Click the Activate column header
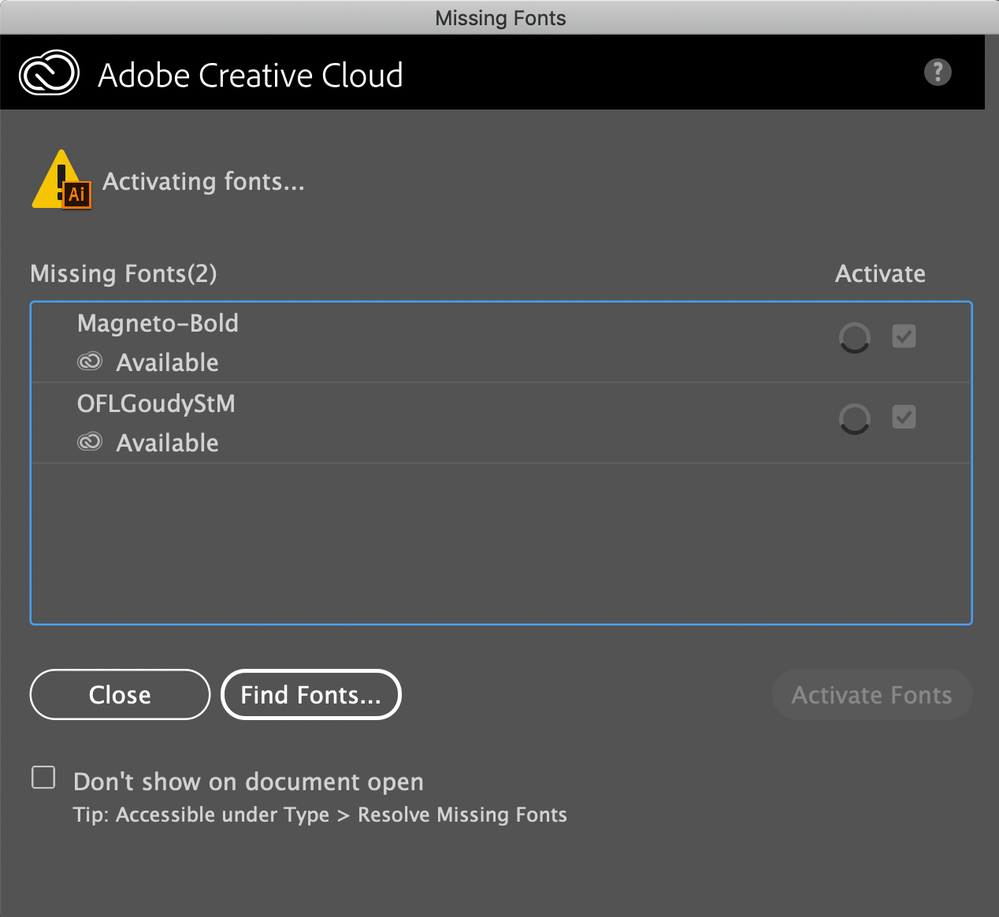999x917 pixels. click(x=880, y=274)
